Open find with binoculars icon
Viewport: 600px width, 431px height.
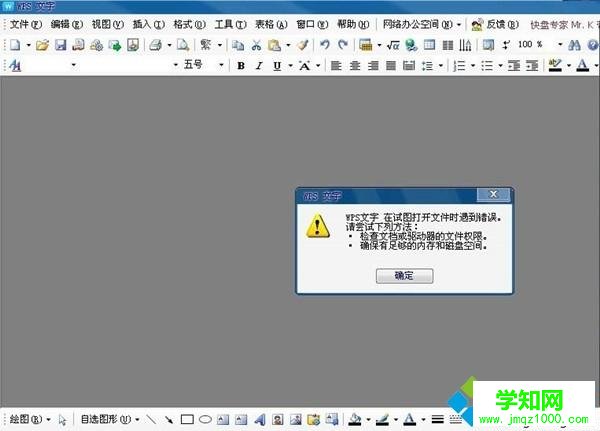pos(574,45)
